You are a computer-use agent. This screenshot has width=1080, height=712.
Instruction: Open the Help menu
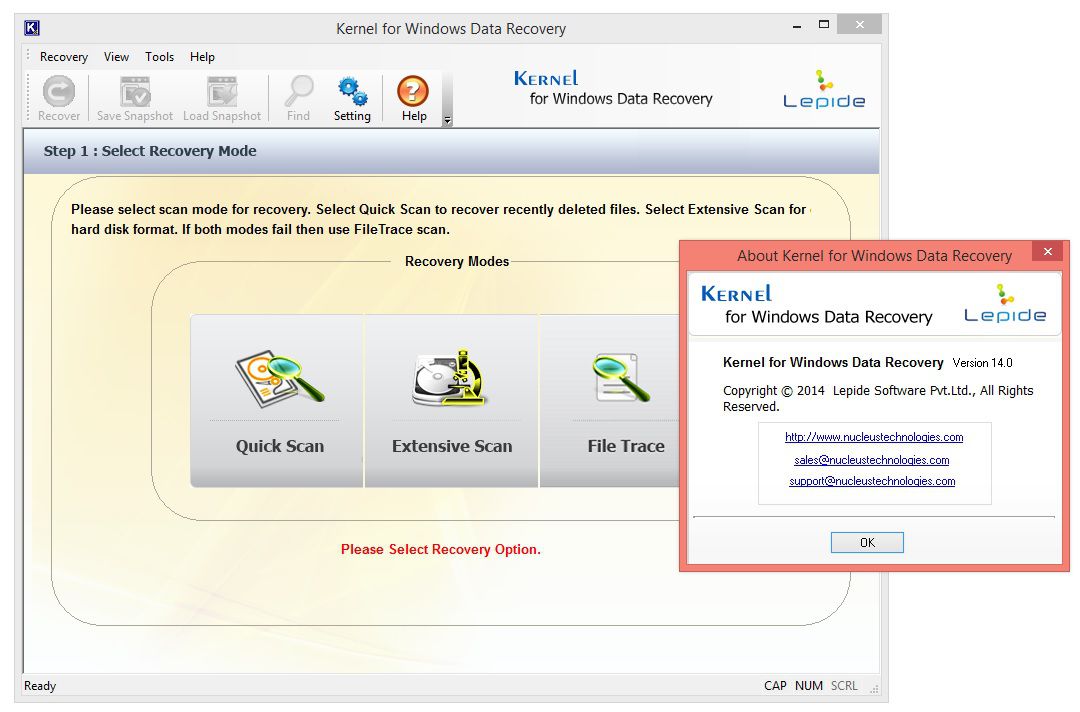click(x=202, y=57)
